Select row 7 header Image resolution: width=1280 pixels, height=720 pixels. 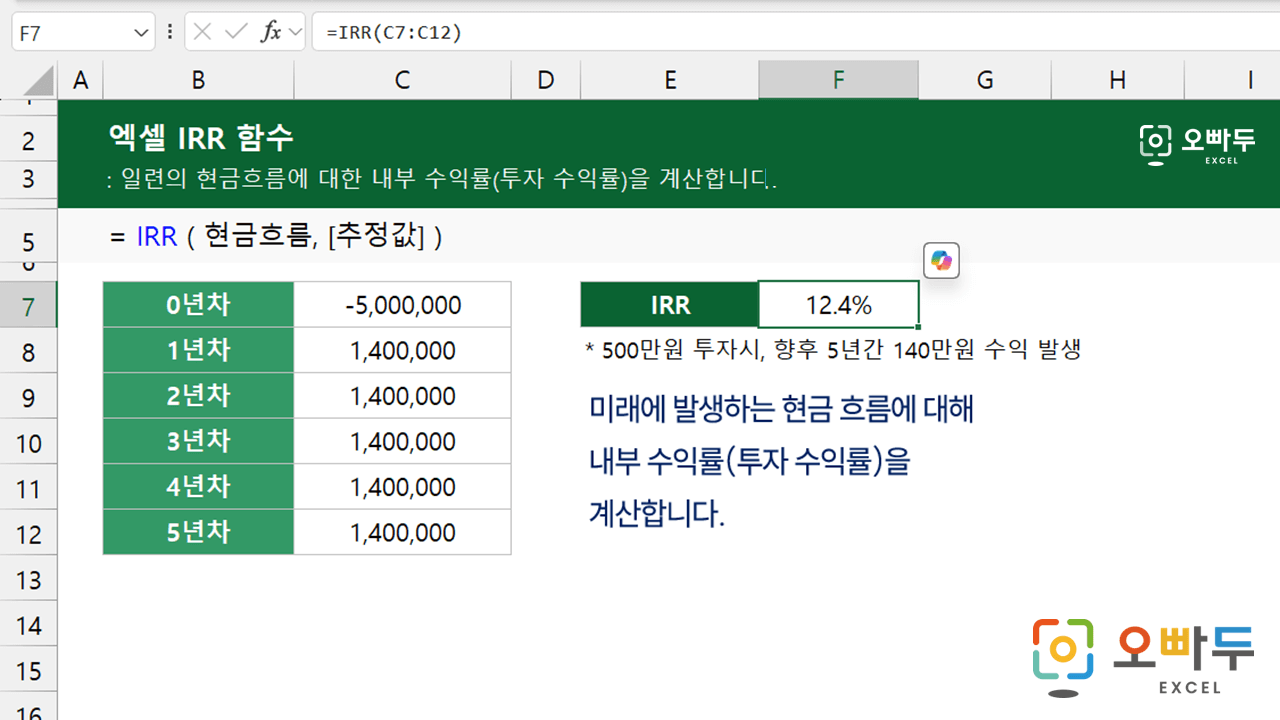28,305
